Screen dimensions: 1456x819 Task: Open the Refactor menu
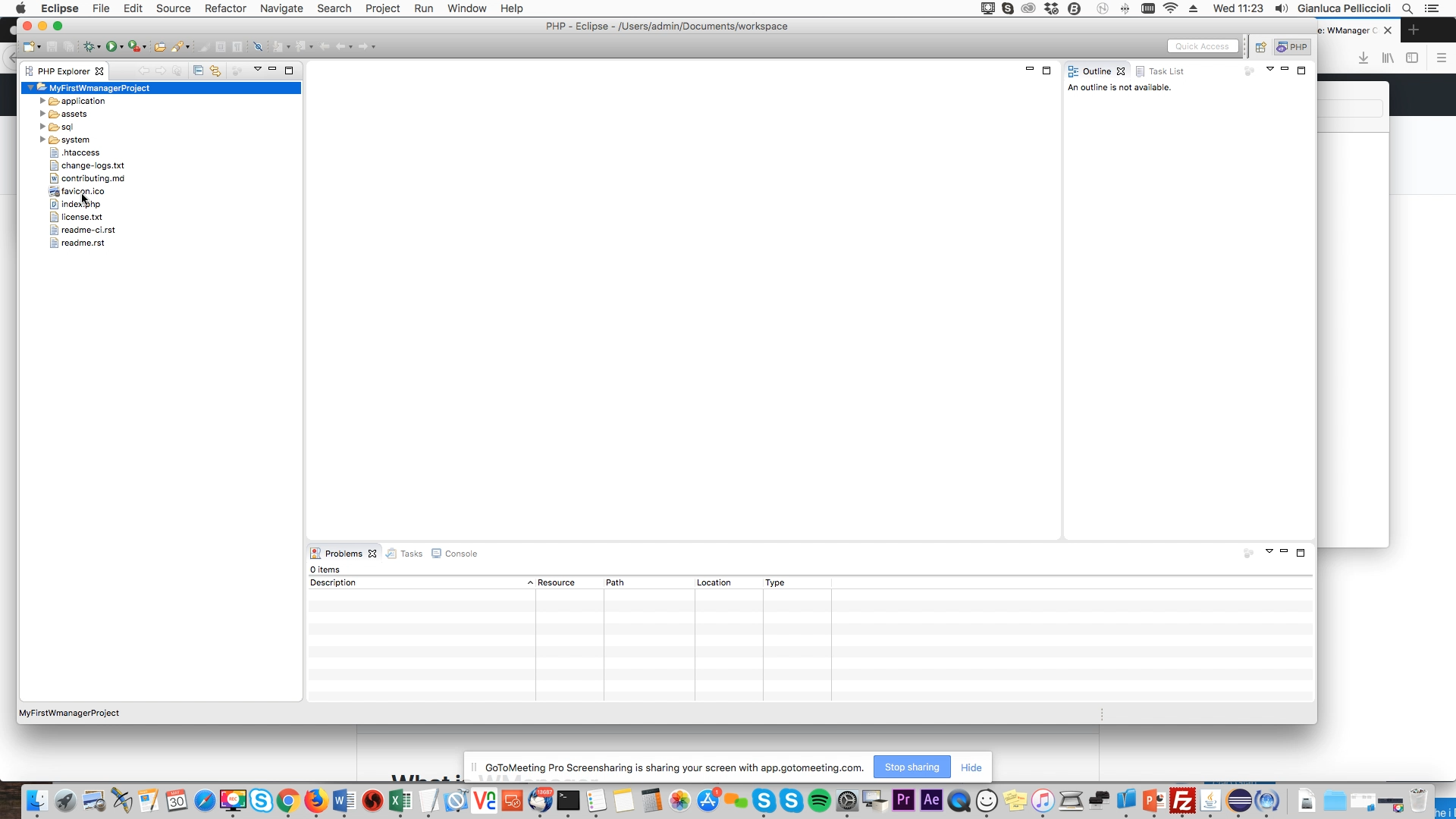click(225, 8)
